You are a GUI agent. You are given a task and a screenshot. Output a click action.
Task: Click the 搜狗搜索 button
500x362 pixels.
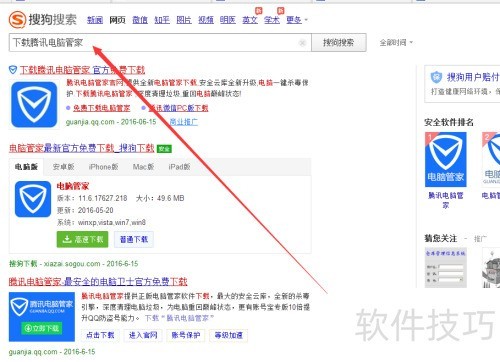(x=339, y=43)
